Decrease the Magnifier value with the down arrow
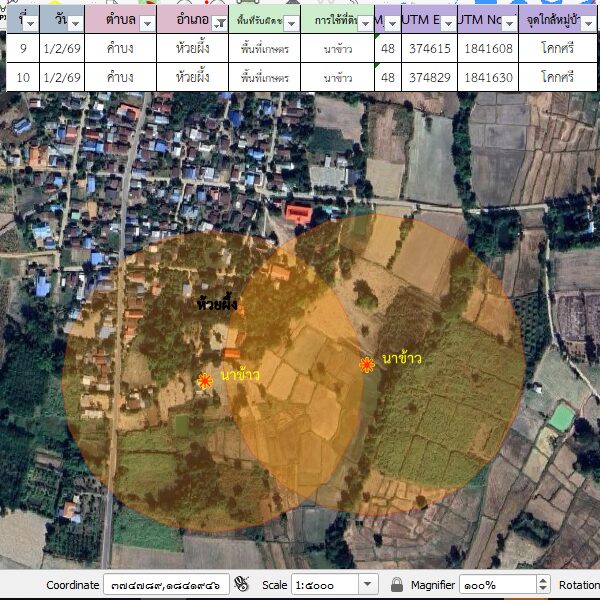This screenshot has width=600, height=600. [543, 589]
